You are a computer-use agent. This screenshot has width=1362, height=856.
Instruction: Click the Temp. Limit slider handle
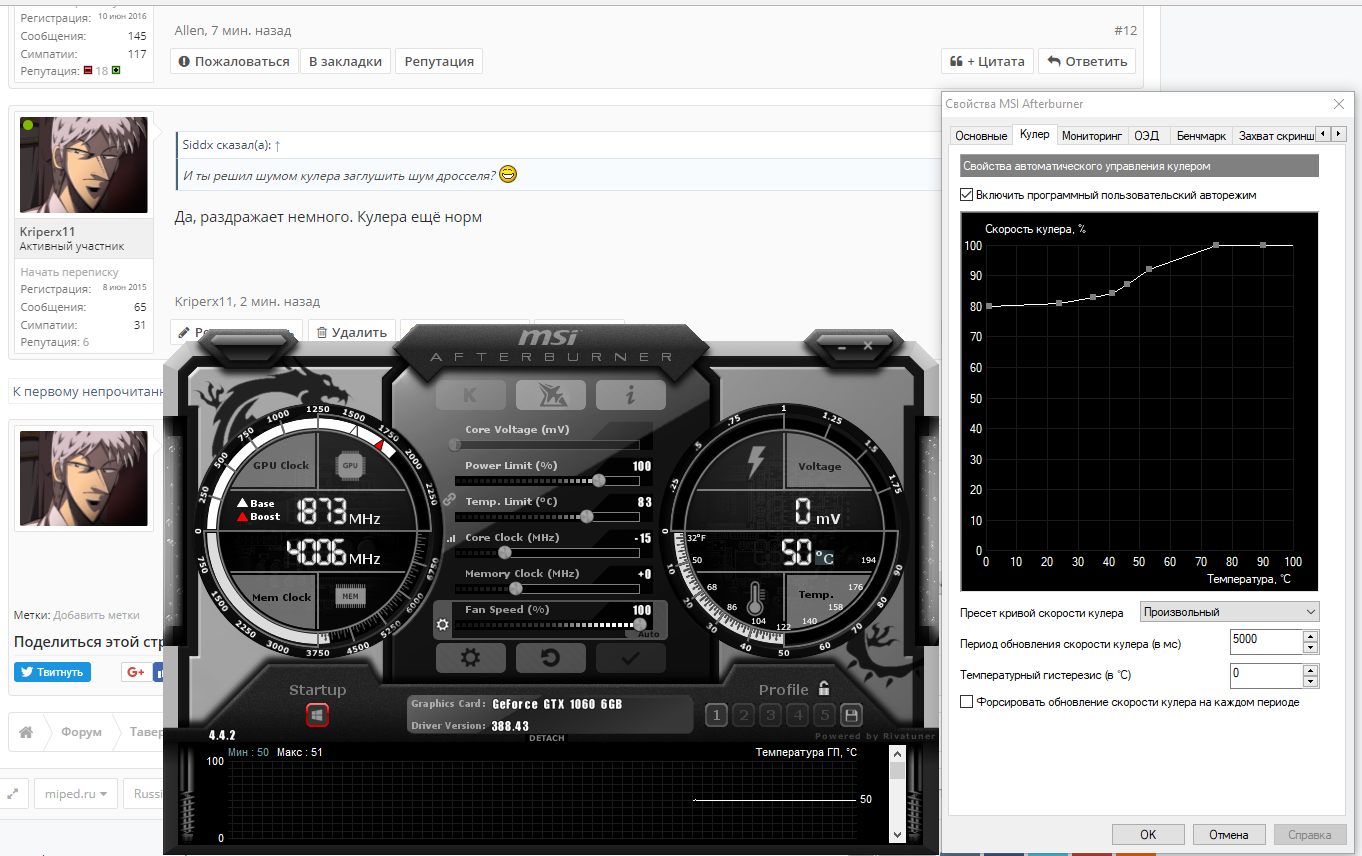[586, 516]
